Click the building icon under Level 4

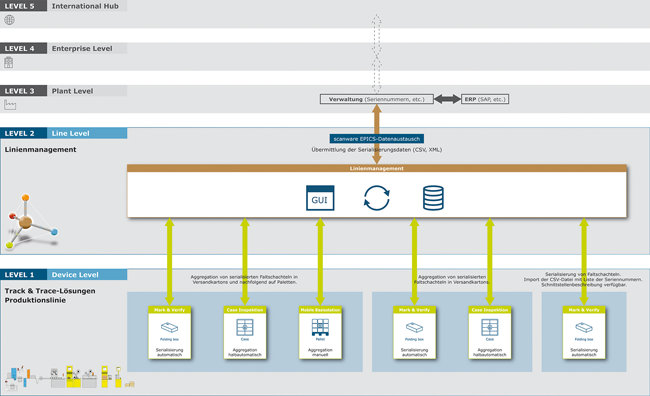coord(9,62)
